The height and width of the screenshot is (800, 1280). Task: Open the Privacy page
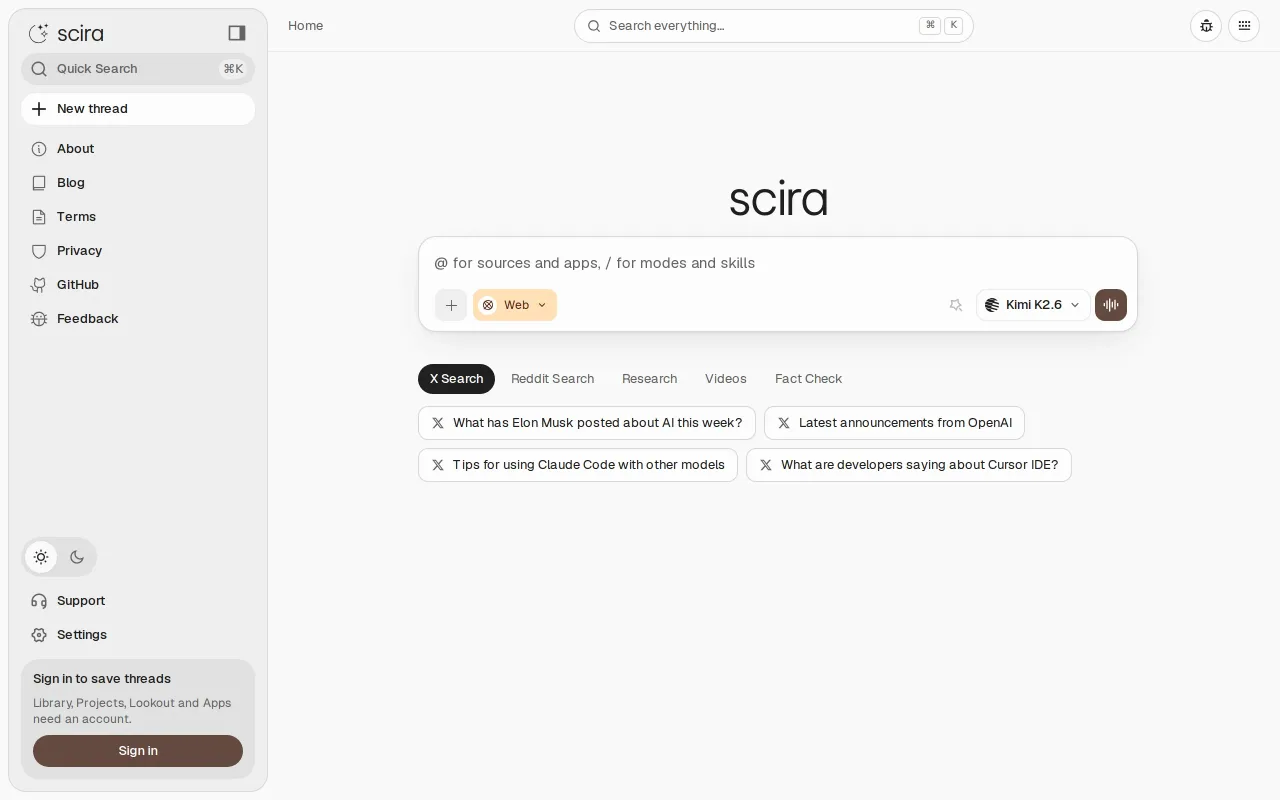click(138, 251)
